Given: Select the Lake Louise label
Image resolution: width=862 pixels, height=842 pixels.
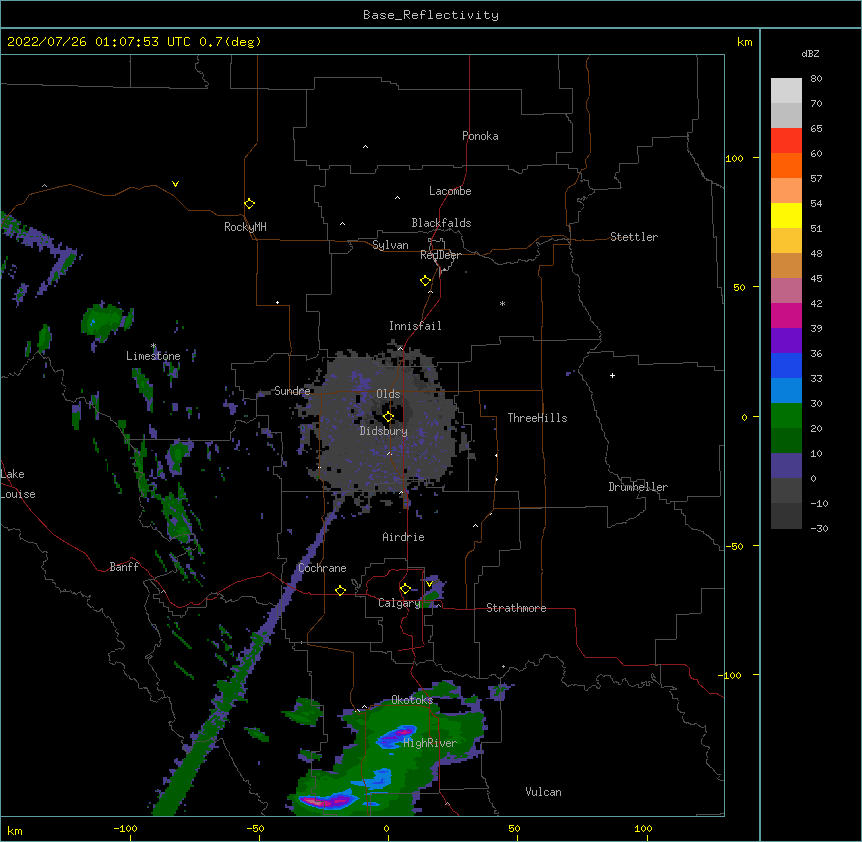Looking at the screenshot, I should pos(18,484).
